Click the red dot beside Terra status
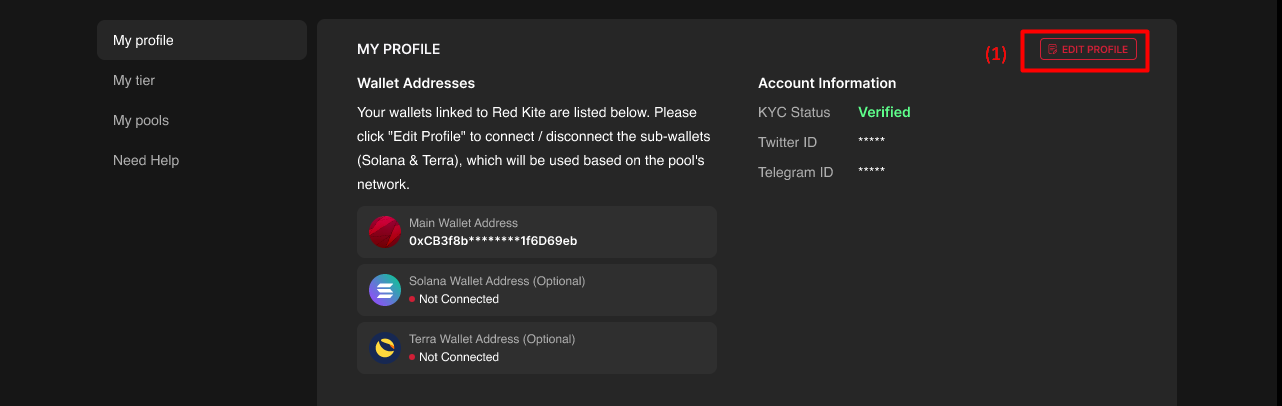This screenshot has height=406, width=1282. tap(412, 357)
